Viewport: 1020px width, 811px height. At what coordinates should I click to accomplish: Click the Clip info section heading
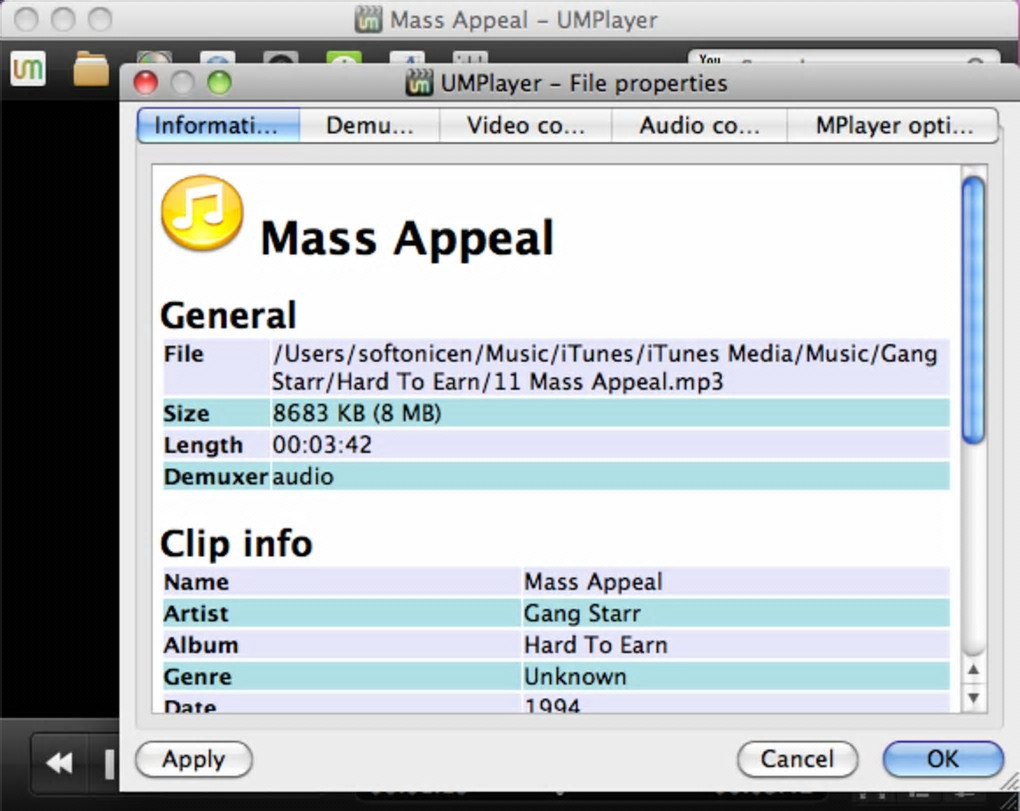236,544
